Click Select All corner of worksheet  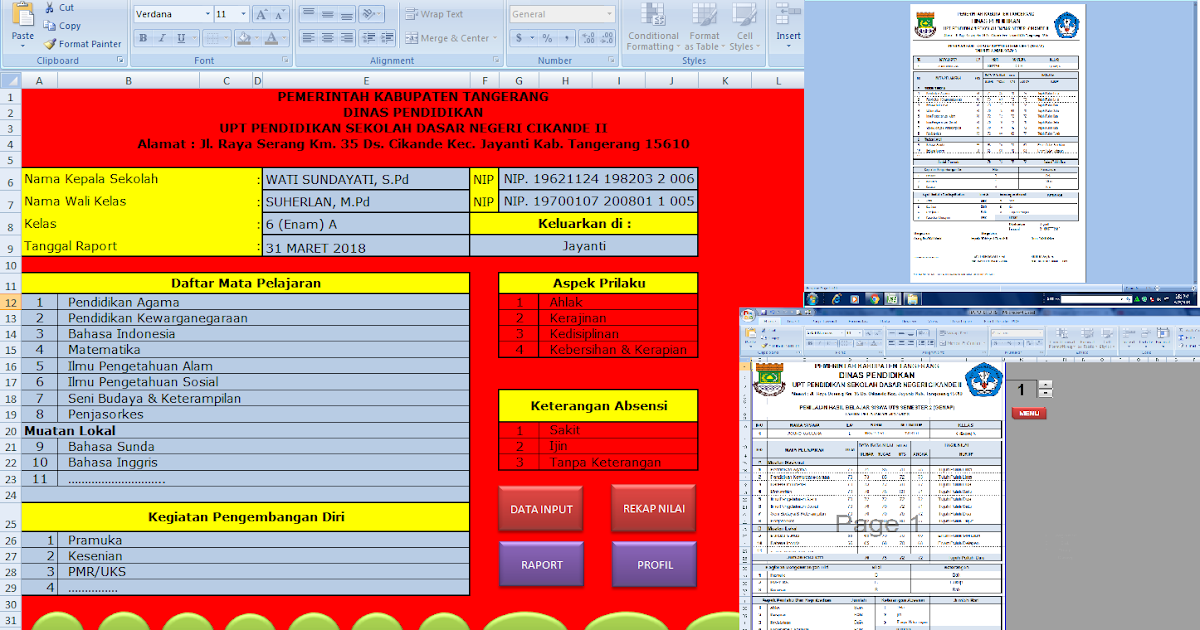coord(10,81)
